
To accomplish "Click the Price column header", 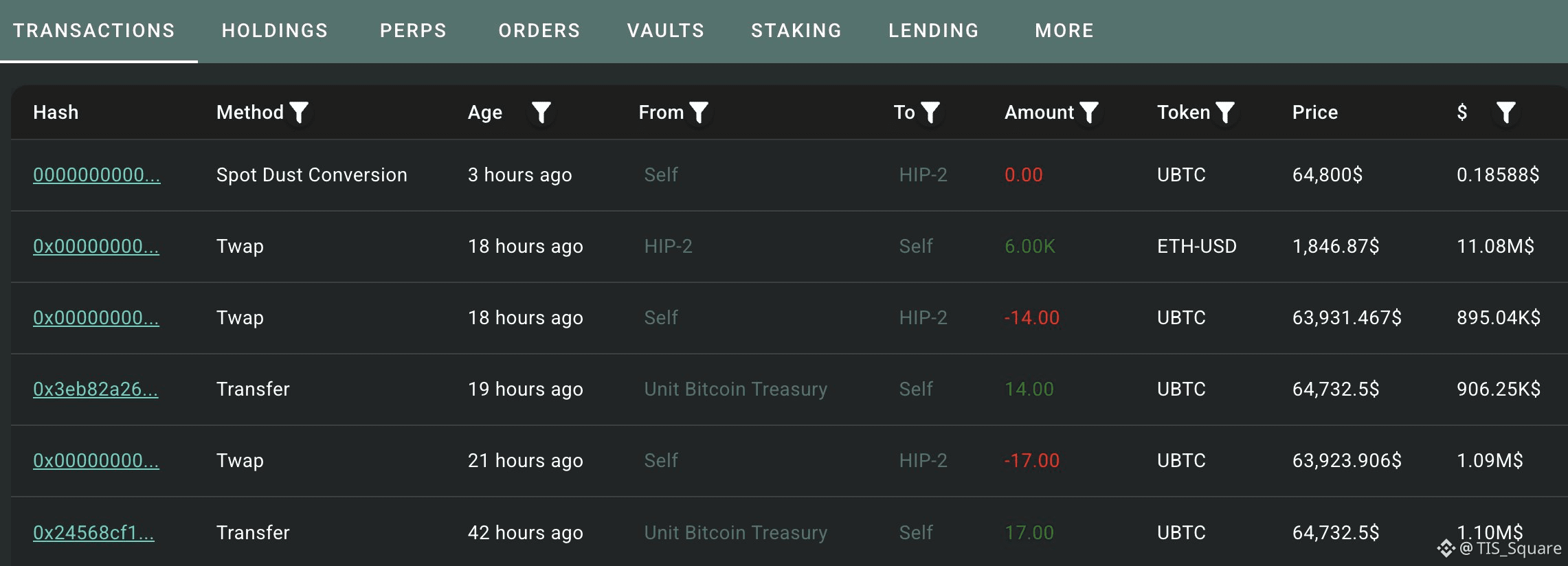I will point(1315,113).
